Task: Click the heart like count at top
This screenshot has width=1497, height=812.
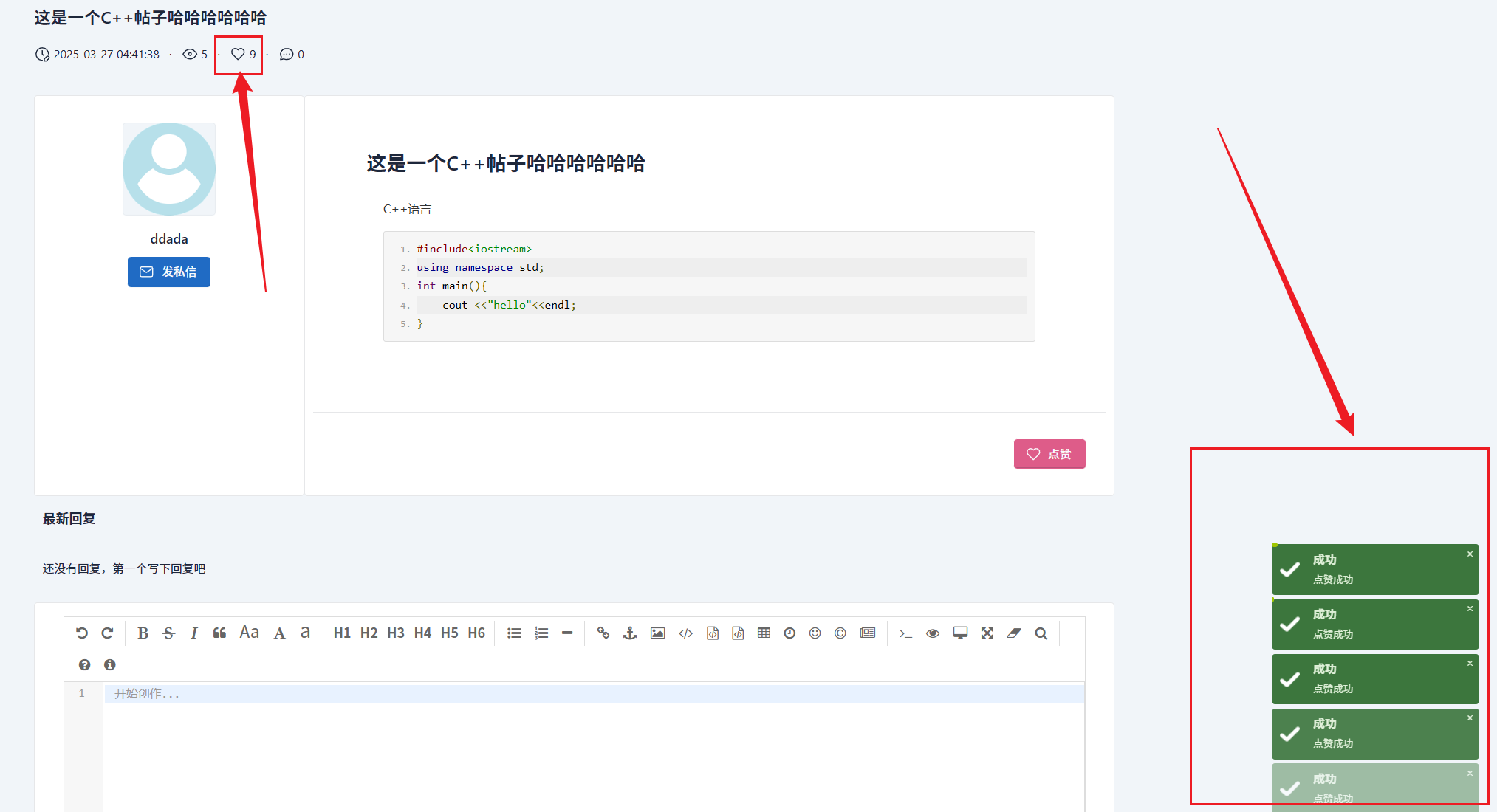Action: pyautogui.click(x=242, y=54)
